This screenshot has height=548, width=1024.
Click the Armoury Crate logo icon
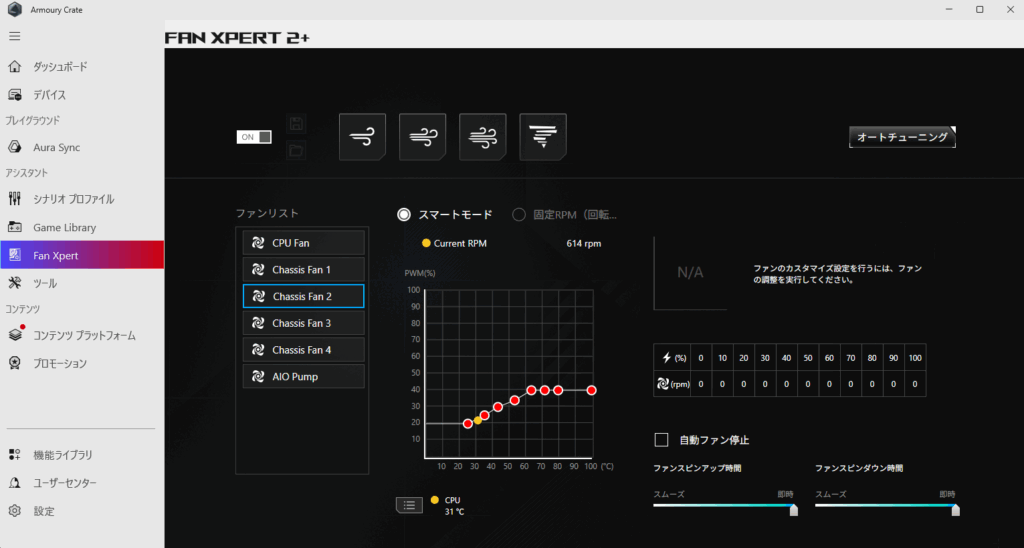[14, 10]
